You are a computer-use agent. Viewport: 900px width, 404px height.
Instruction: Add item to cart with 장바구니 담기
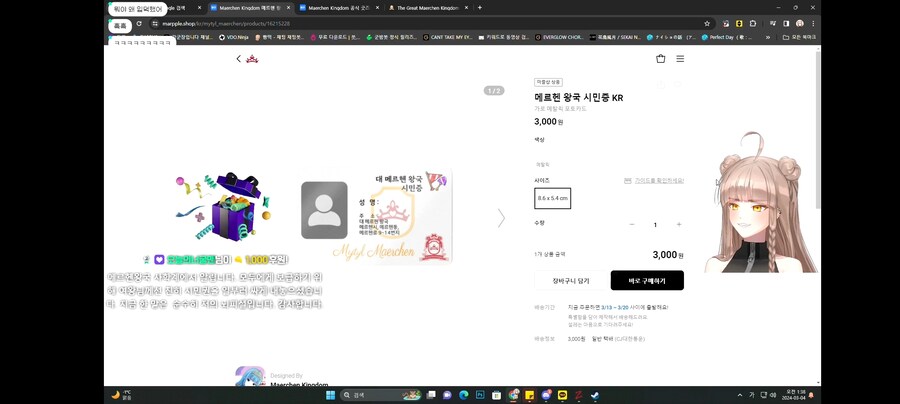(571, 281)
